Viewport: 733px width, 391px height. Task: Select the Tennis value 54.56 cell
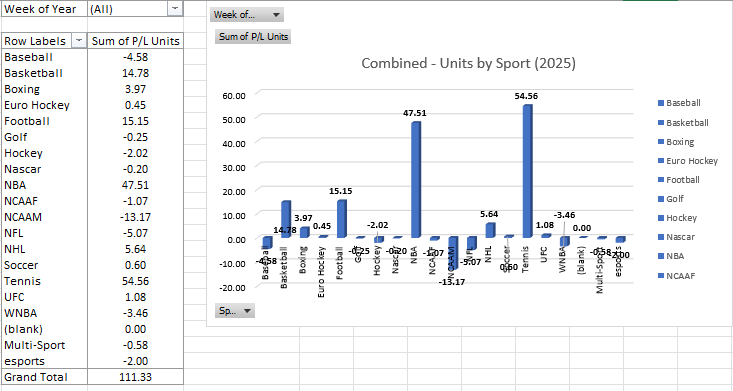point(136,281)
